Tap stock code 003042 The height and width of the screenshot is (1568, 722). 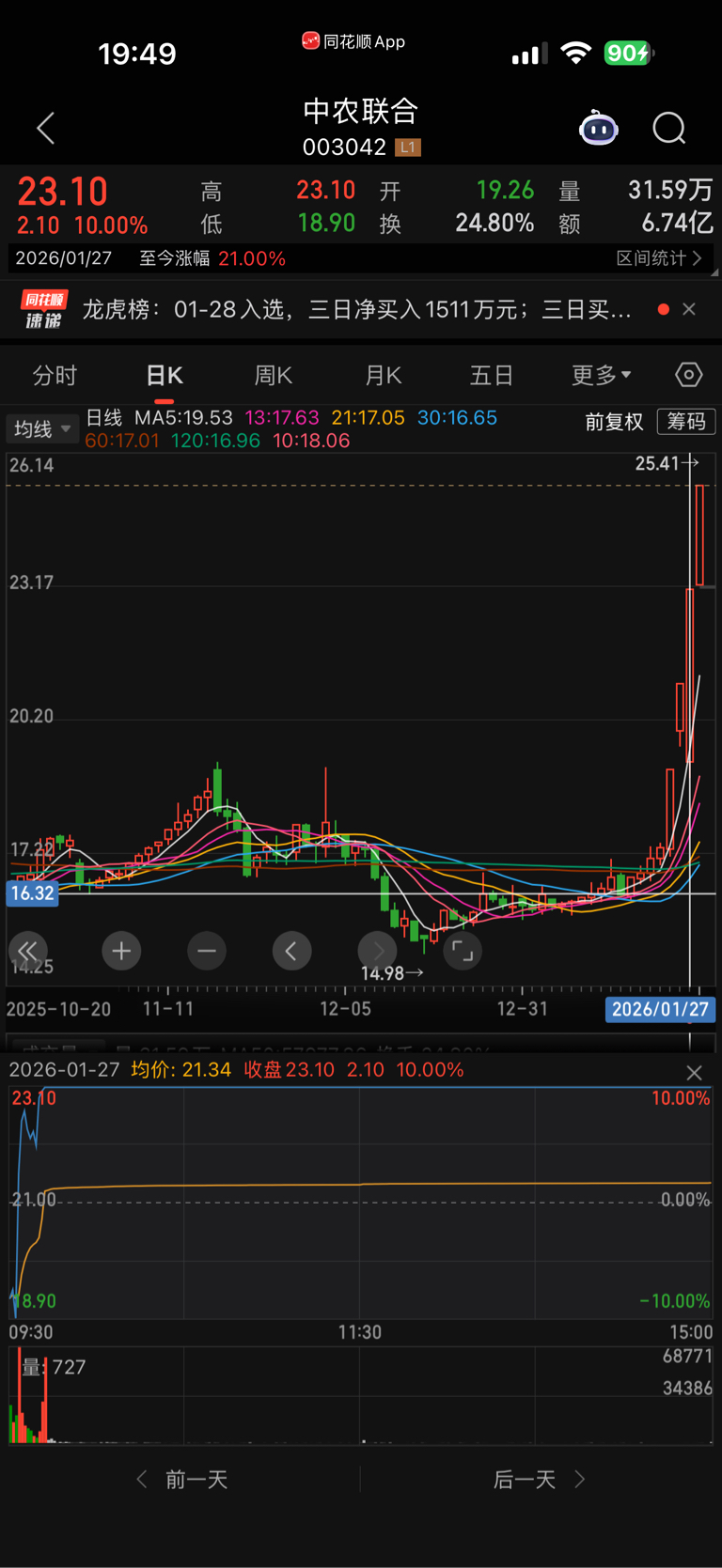(344, 147)
